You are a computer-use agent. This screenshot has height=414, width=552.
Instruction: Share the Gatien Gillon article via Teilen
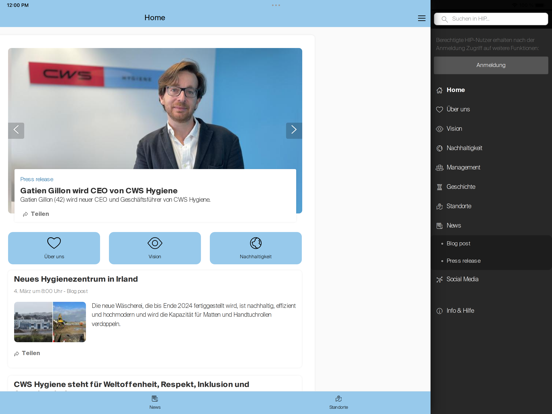(36, 214)
